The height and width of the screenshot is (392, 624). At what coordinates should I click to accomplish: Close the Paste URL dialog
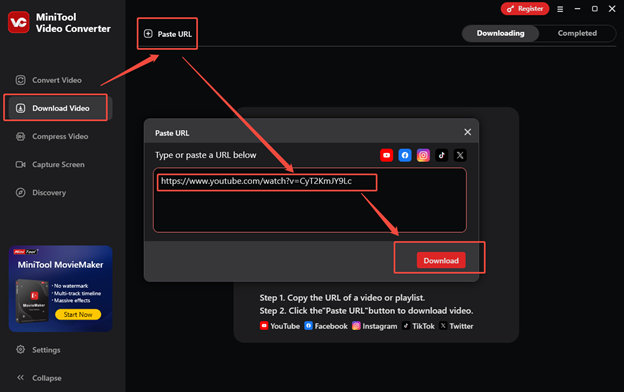point(468,132)
